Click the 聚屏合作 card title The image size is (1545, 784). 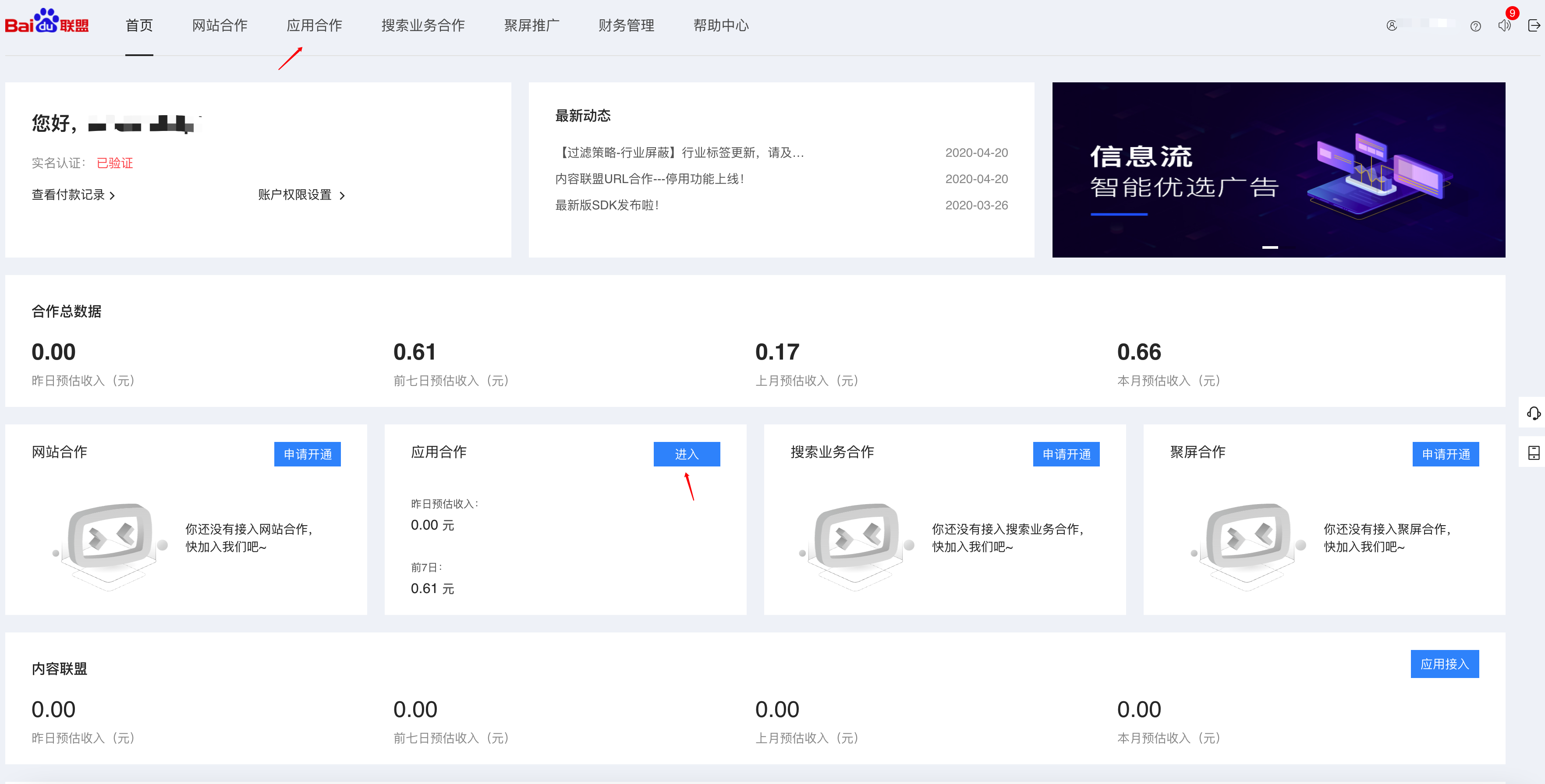tap(1198, 452)
